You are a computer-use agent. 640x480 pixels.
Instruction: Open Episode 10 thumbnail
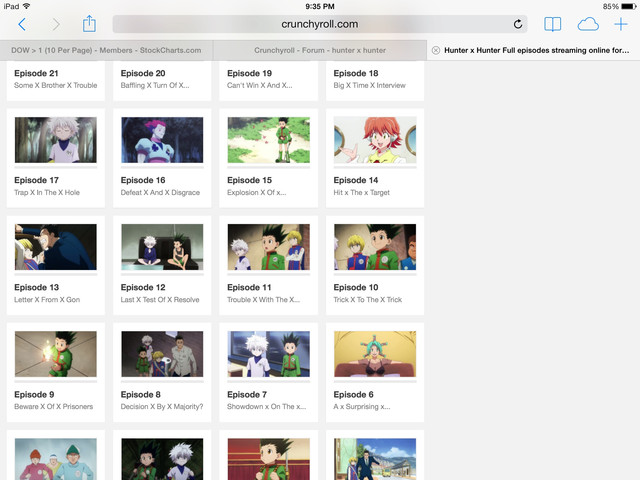(x=375, y=247)
